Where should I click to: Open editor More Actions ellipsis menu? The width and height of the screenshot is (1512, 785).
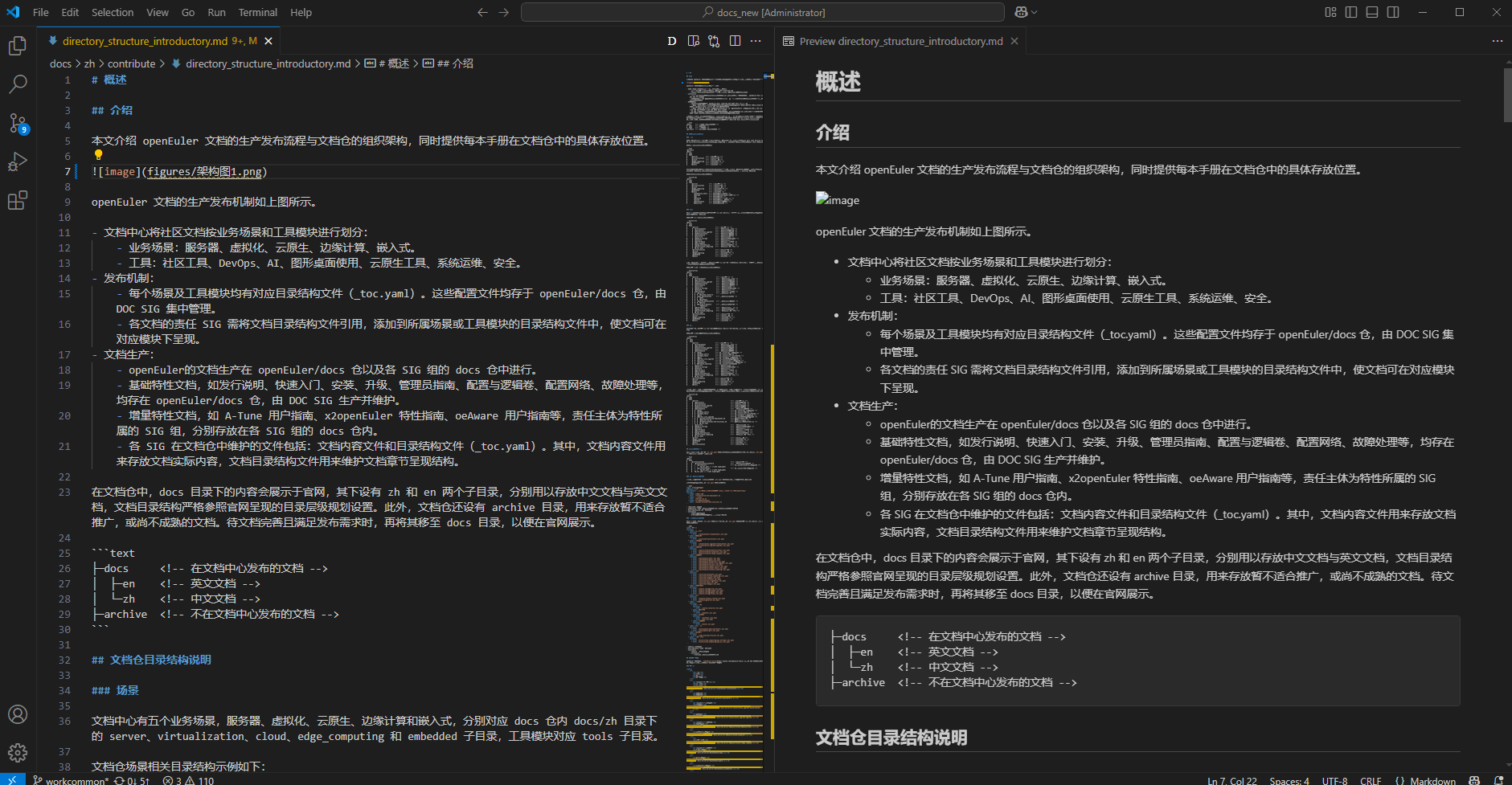pos(756,41)
